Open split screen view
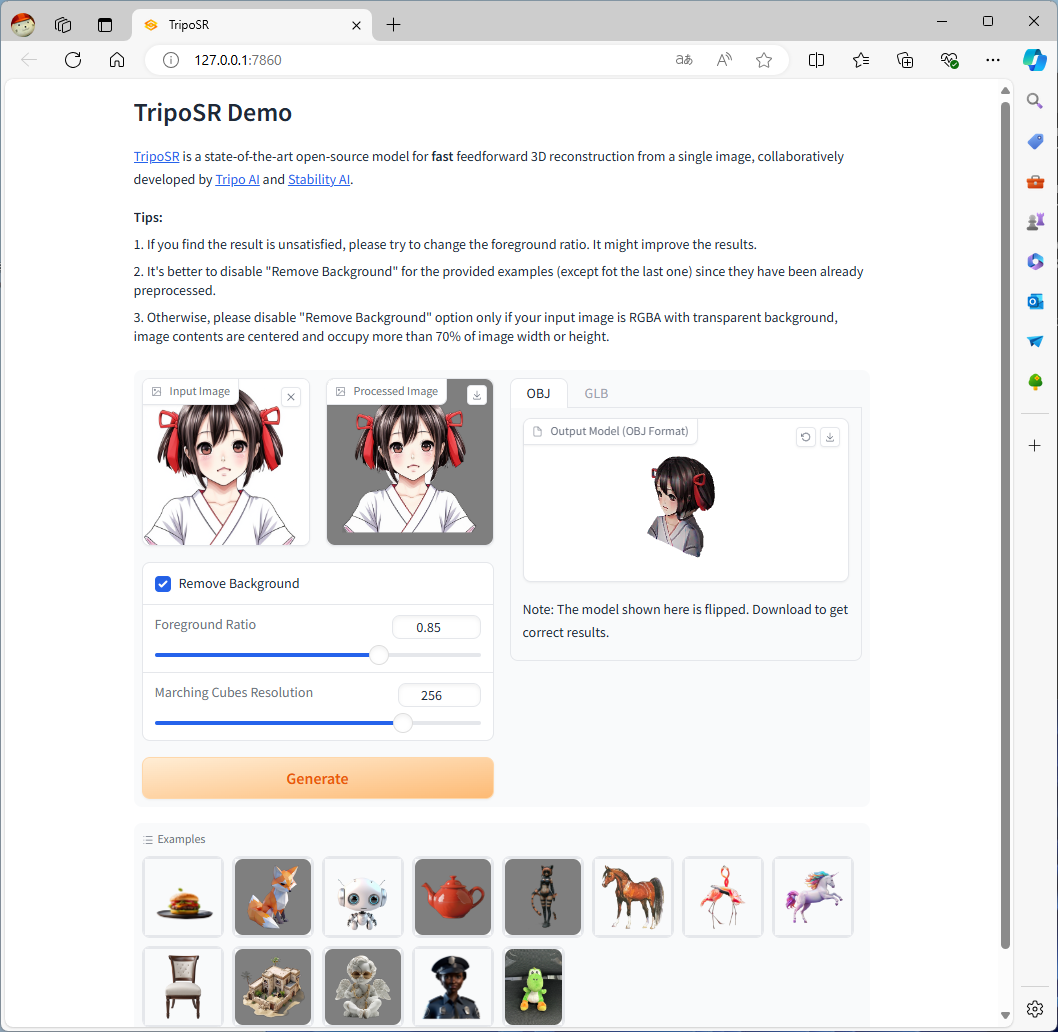 pos(816,60)
